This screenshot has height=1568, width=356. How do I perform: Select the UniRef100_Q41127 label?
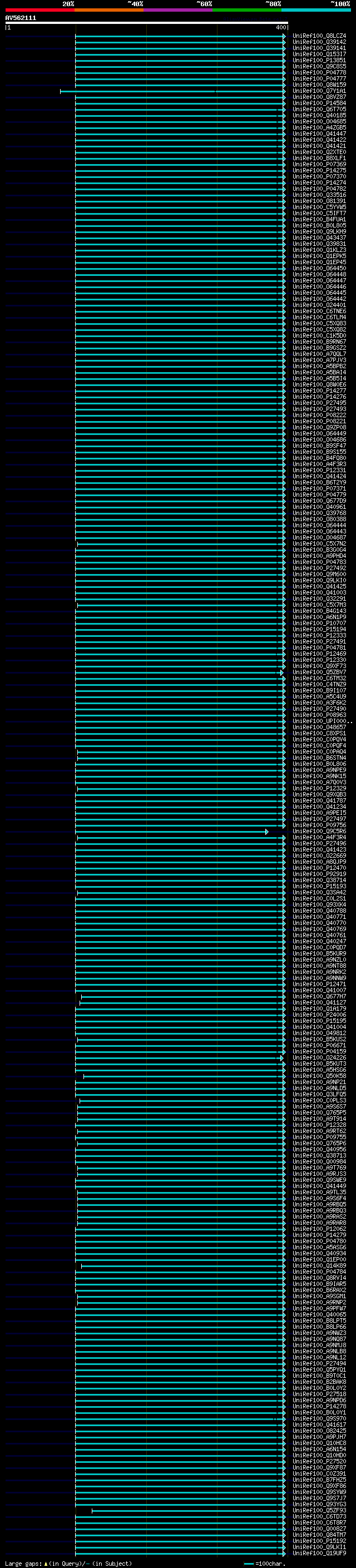(x=319, y=1003)
